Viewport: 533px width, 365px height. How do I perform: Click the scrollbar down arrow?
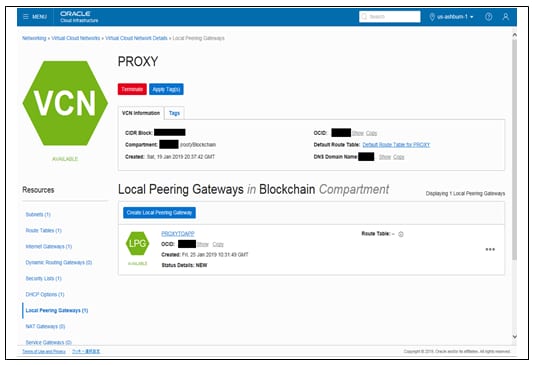[x=514, y=336]
